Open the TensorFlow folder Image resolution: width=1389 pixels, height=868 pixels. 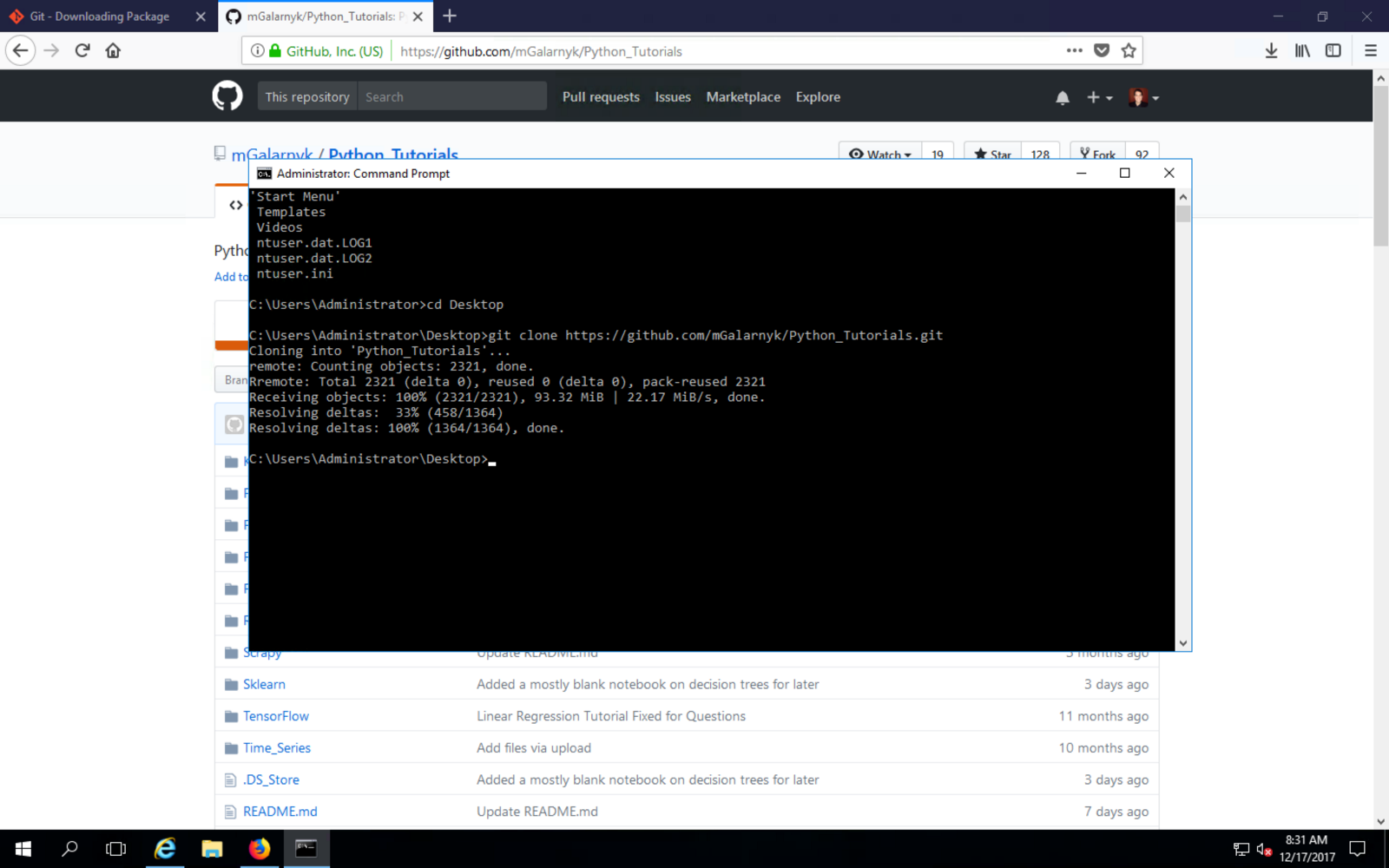coord(276,716)
